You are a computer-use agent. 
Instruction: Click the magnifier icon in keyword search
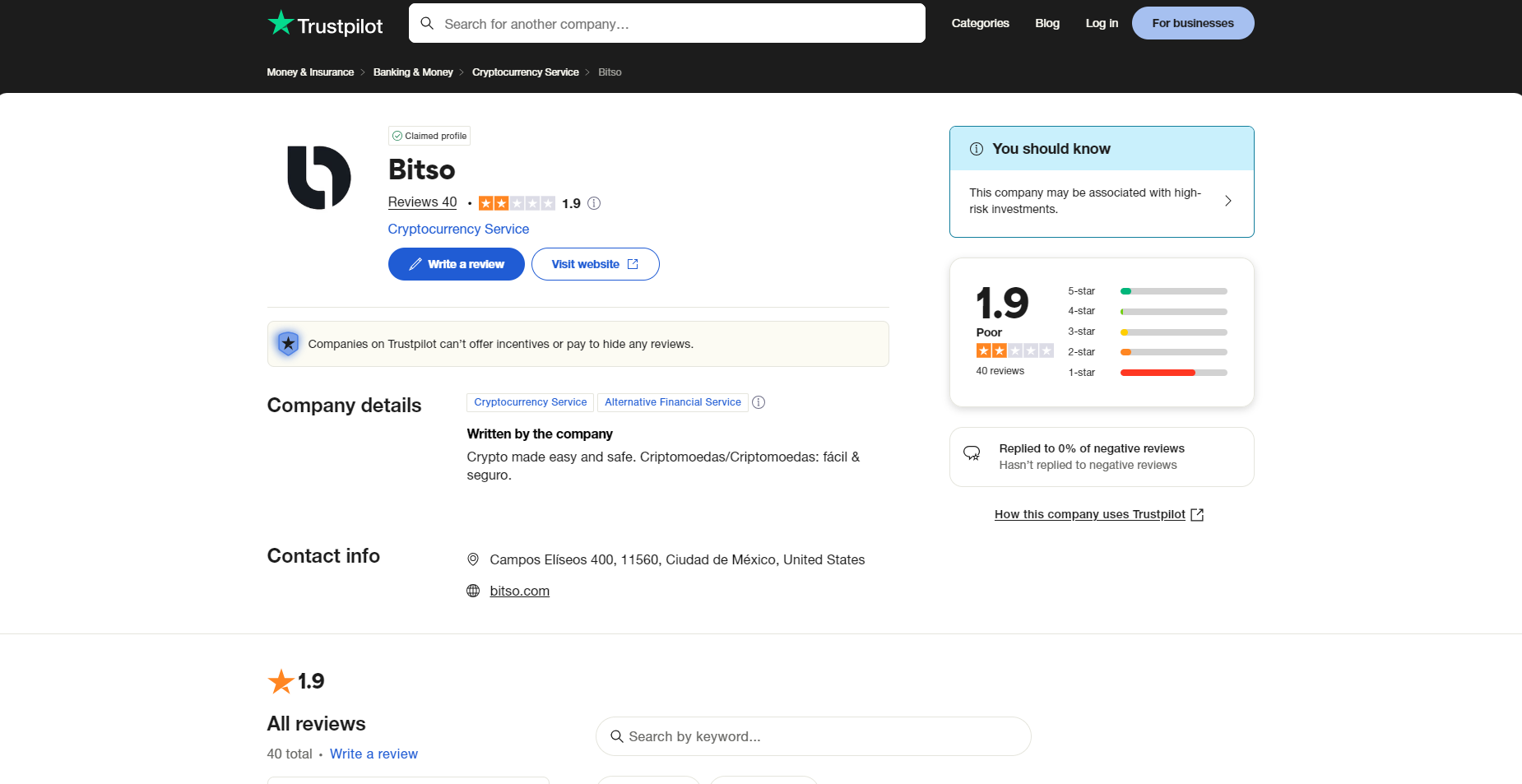click(x=616, y=736)
